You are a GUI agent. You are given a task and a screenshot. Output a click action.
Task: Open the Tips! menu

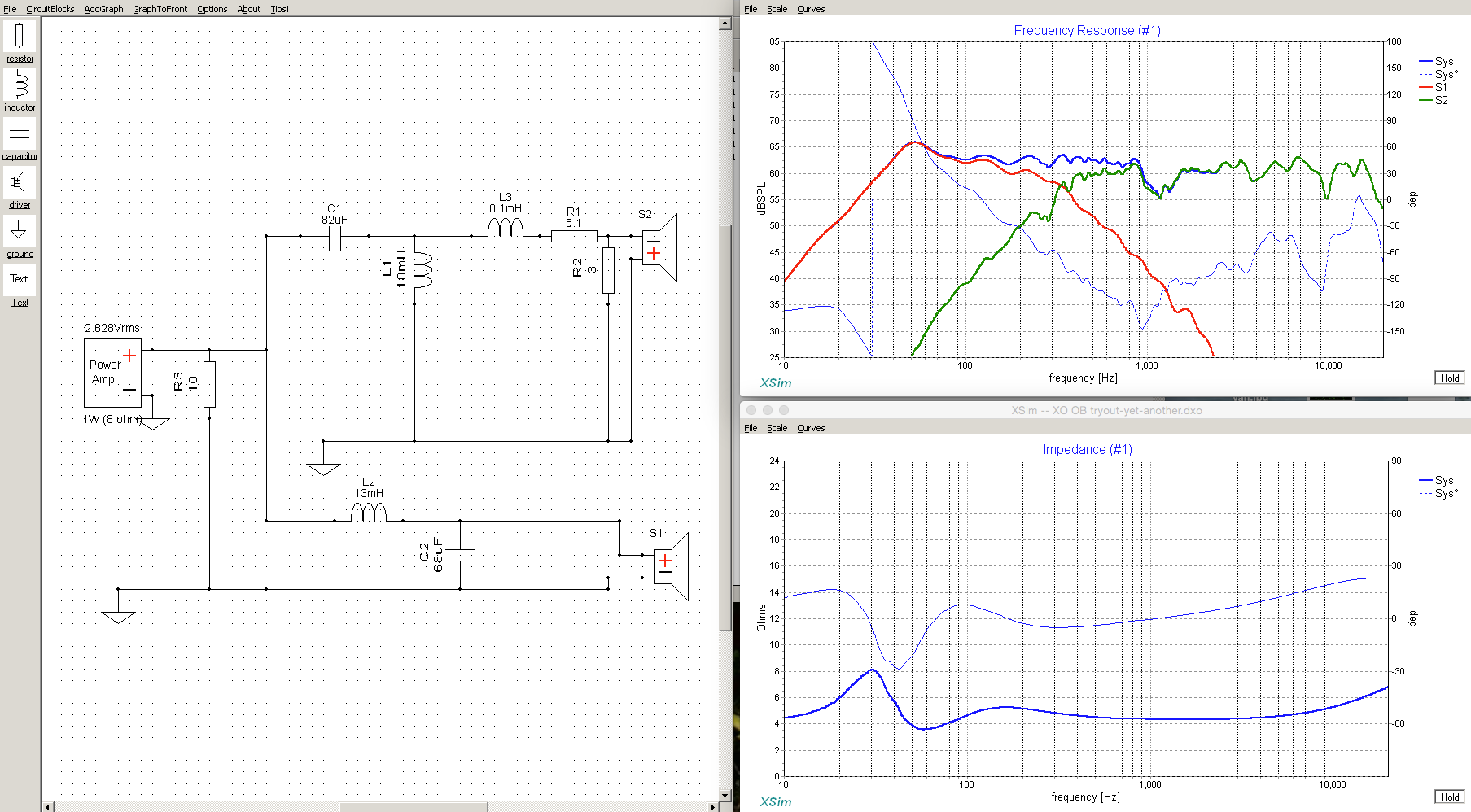tap(279, 9)
